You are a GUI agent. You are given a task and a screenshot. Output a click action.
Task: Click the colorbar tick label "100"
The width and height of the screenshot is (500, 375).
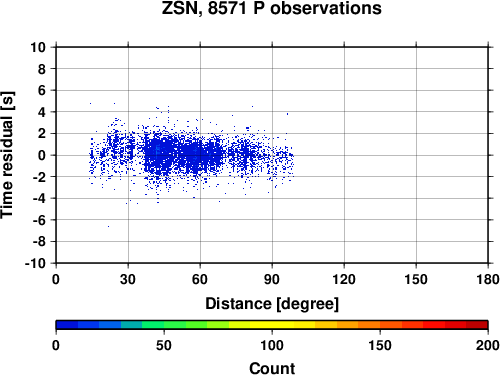(272, 345)
